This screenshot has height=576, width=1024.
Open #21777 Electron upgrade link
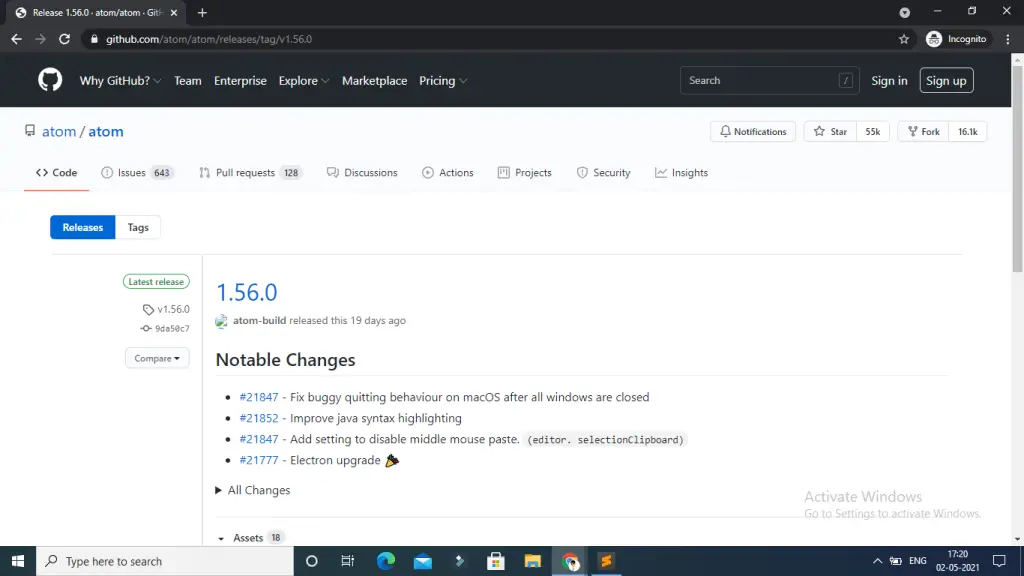pyautogui.click(x=259, y=460)
